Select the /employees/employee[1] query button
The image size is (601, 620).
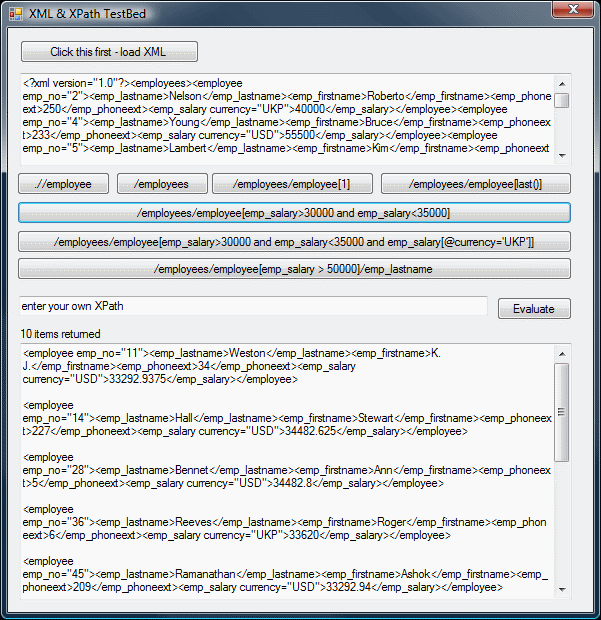(292, 184)
